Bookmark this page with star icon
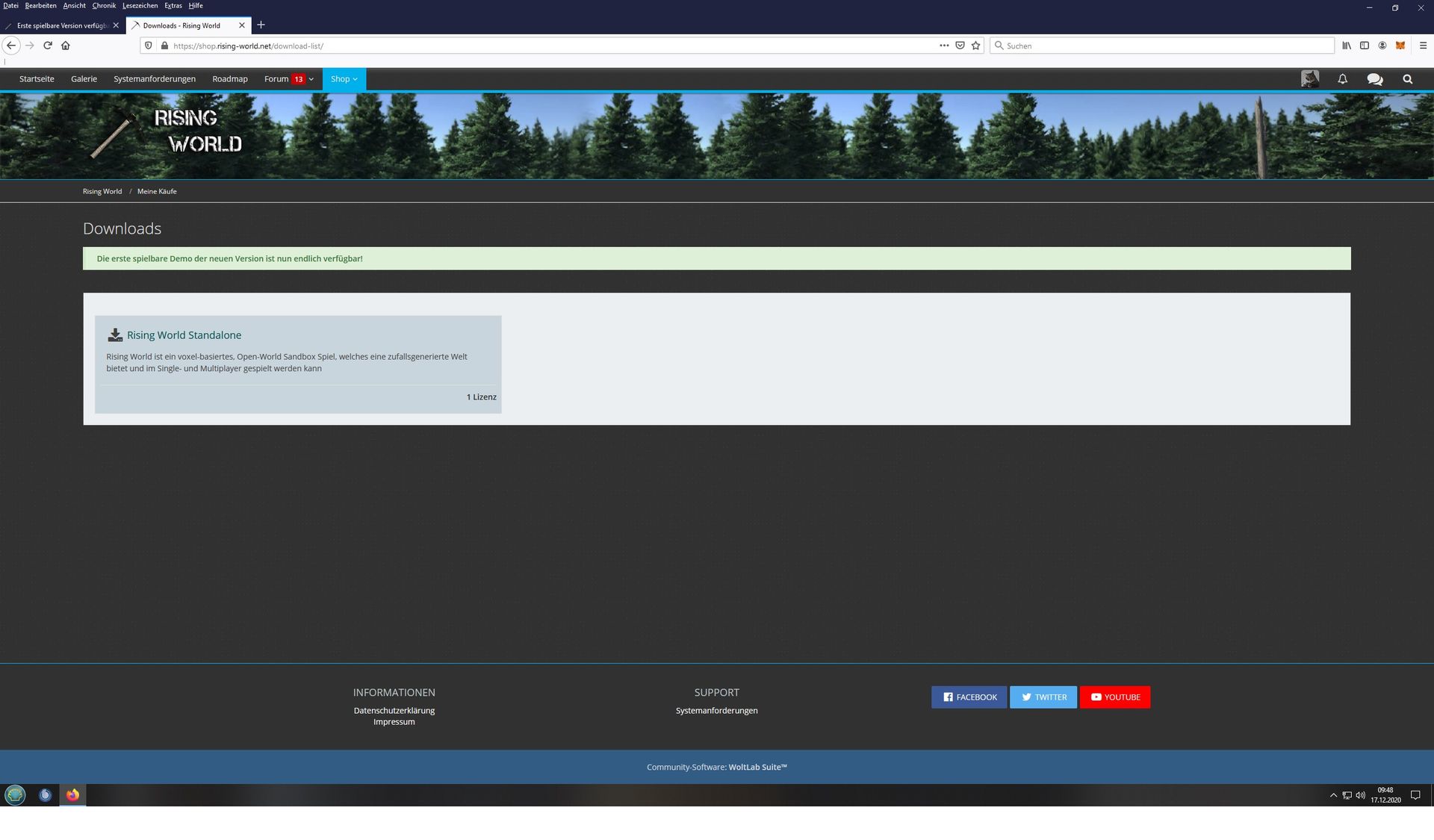The image size is (1434, 840). tap(975, 46)
